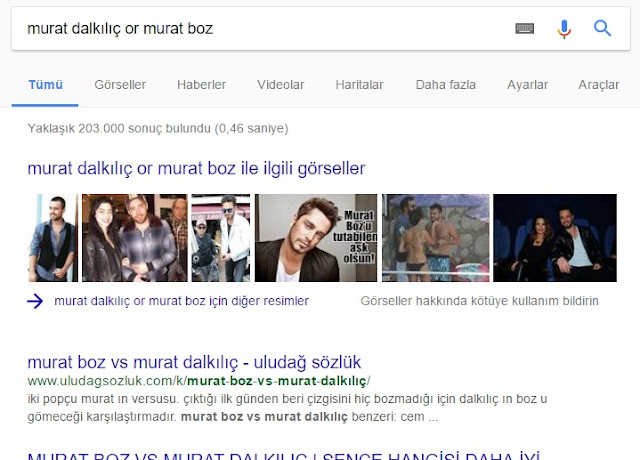Viewport: 640px width, 460px height.
Task: Open the uludağ sözlük result title
Action: [x=194, y=362]
